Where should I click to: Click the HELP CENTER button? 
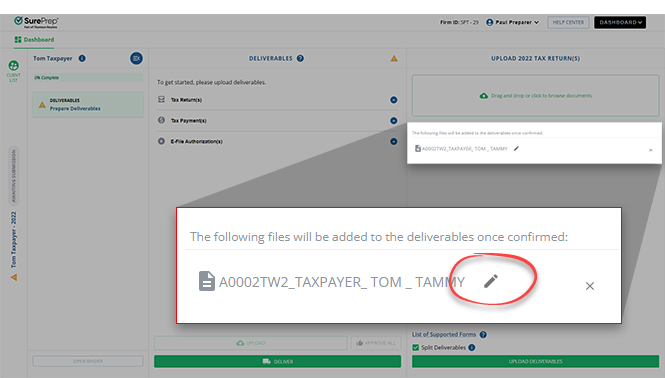coord(568,22)
